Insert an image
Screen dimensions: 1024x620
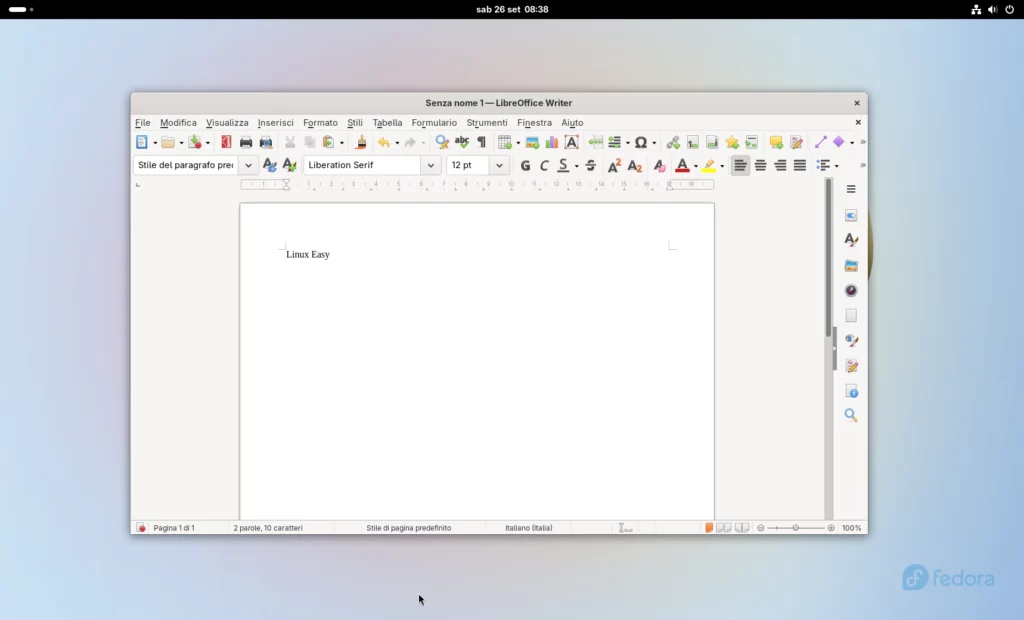[x=532, y=142]
